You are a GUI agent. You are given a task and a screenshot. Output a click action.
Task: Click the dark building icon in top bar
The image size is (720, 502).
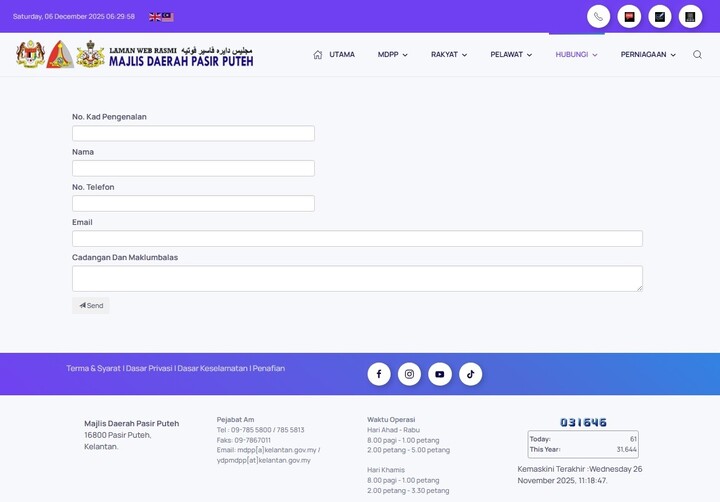(x=690, y=17)
